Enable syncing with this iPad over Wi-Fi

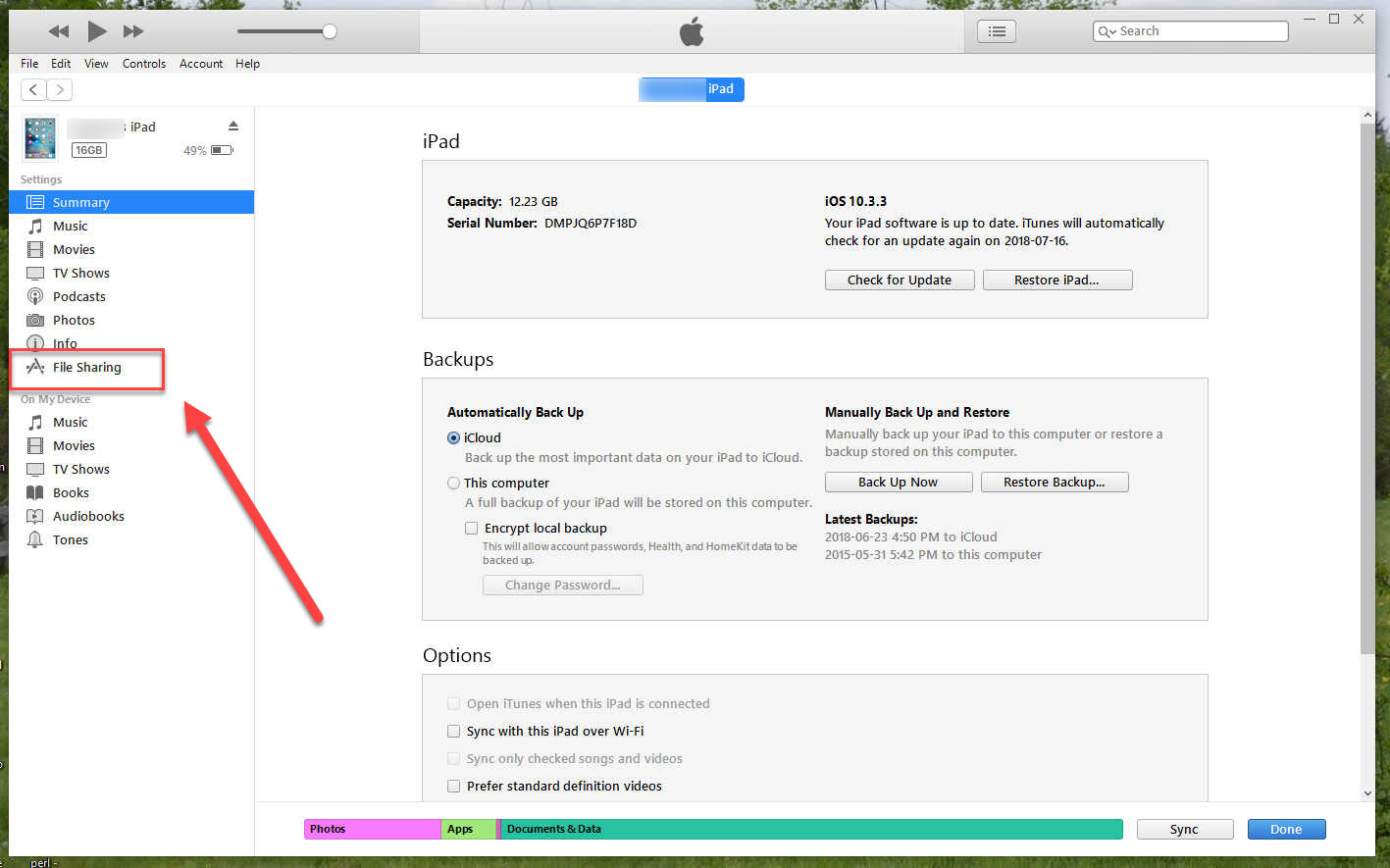tap(453, 731)
